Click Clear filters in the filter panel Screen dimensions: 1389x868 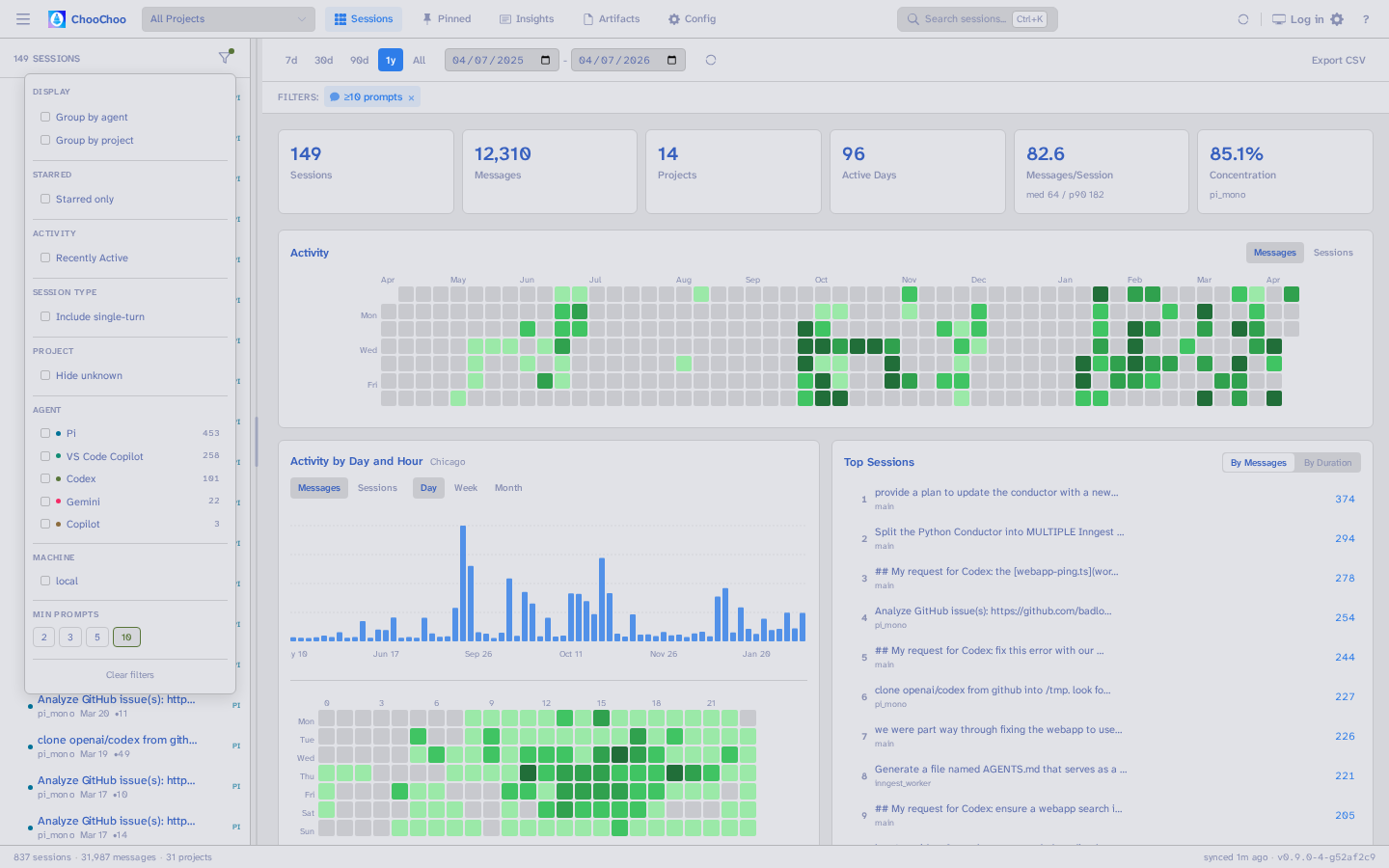point(129,674)
